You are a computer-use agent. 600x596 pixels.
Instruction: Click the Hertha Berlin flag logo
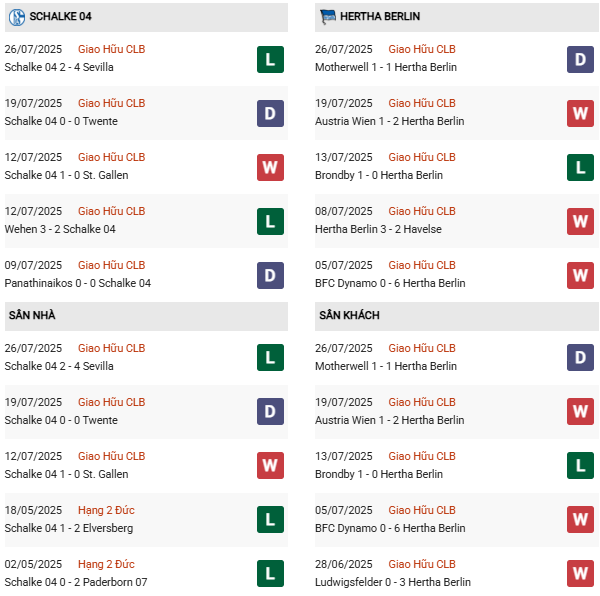tap(327, 17)
